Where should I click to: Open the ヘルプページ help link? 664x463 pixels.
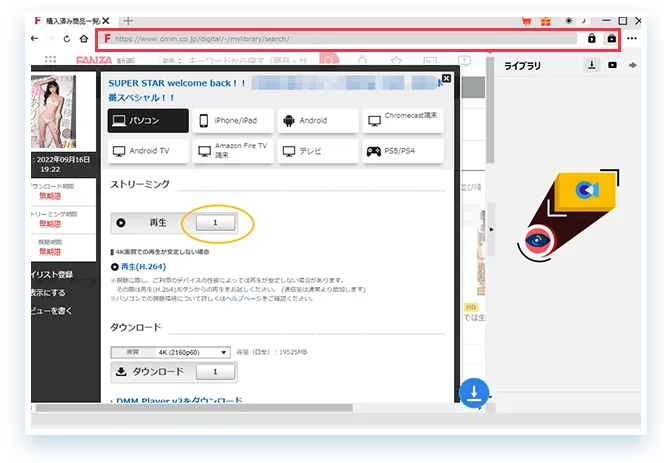click(x=243, y=298)
